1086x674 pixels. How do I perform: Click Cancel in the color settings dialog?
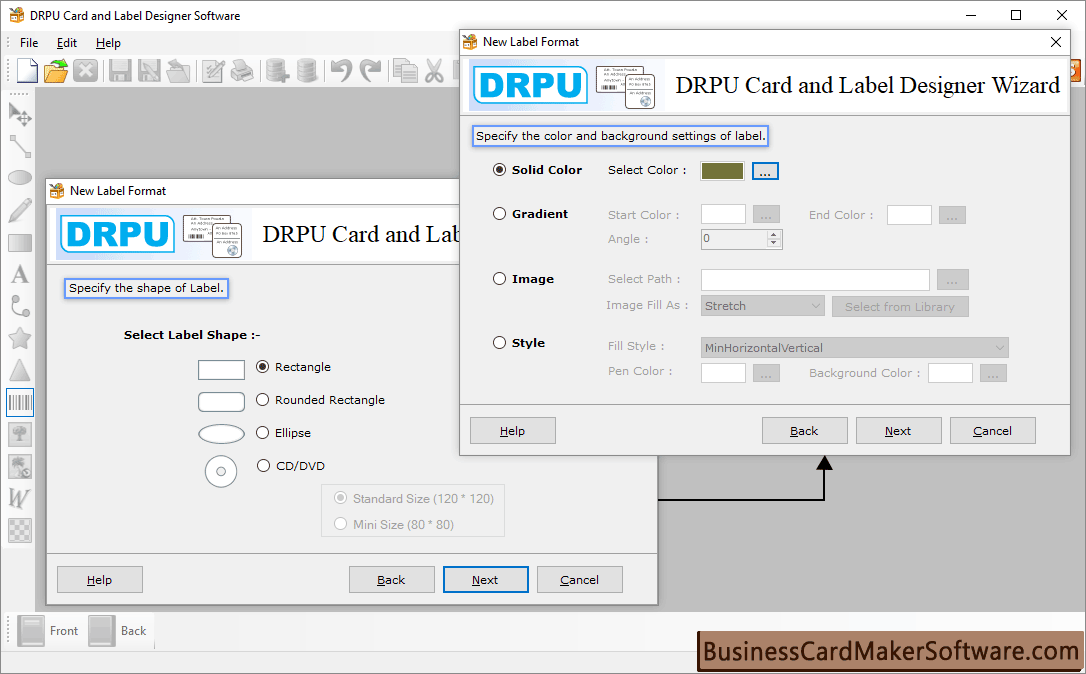(992, 431)
